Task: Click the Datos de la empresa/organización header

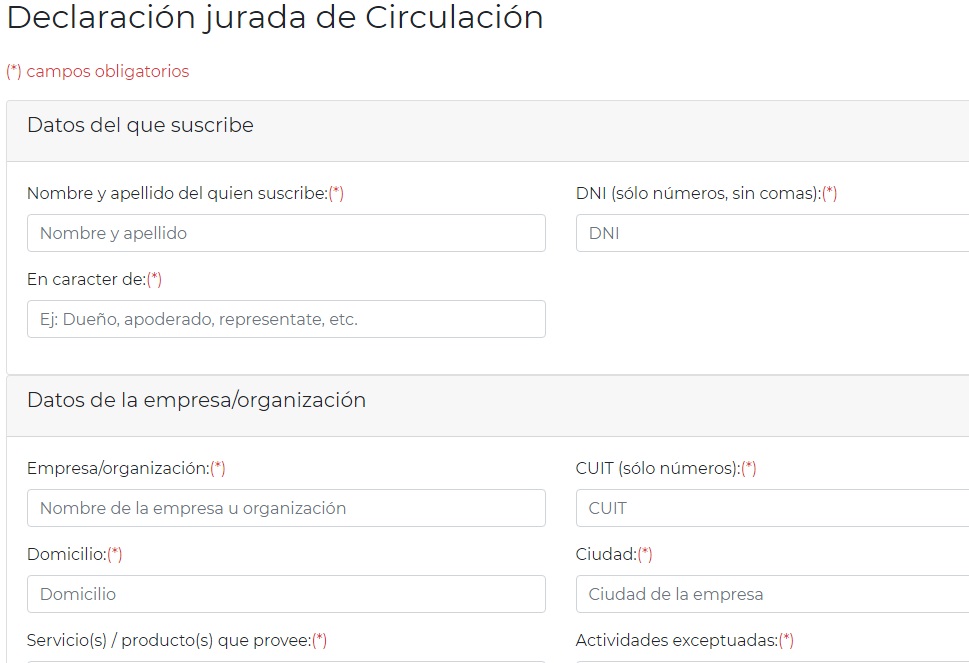Action: [x=197, y=400]
